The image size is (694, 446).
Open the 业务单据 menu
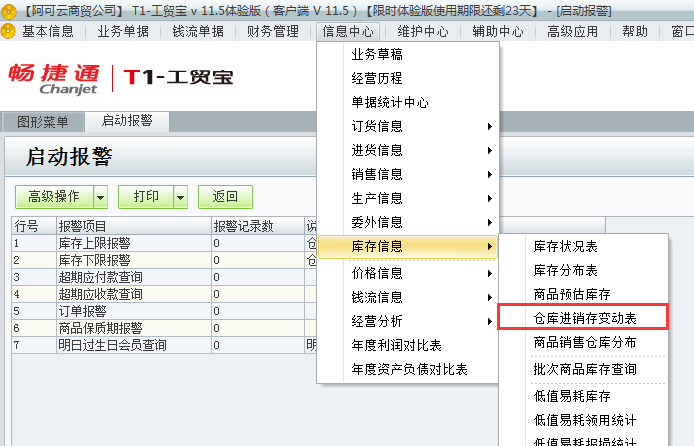123,31
